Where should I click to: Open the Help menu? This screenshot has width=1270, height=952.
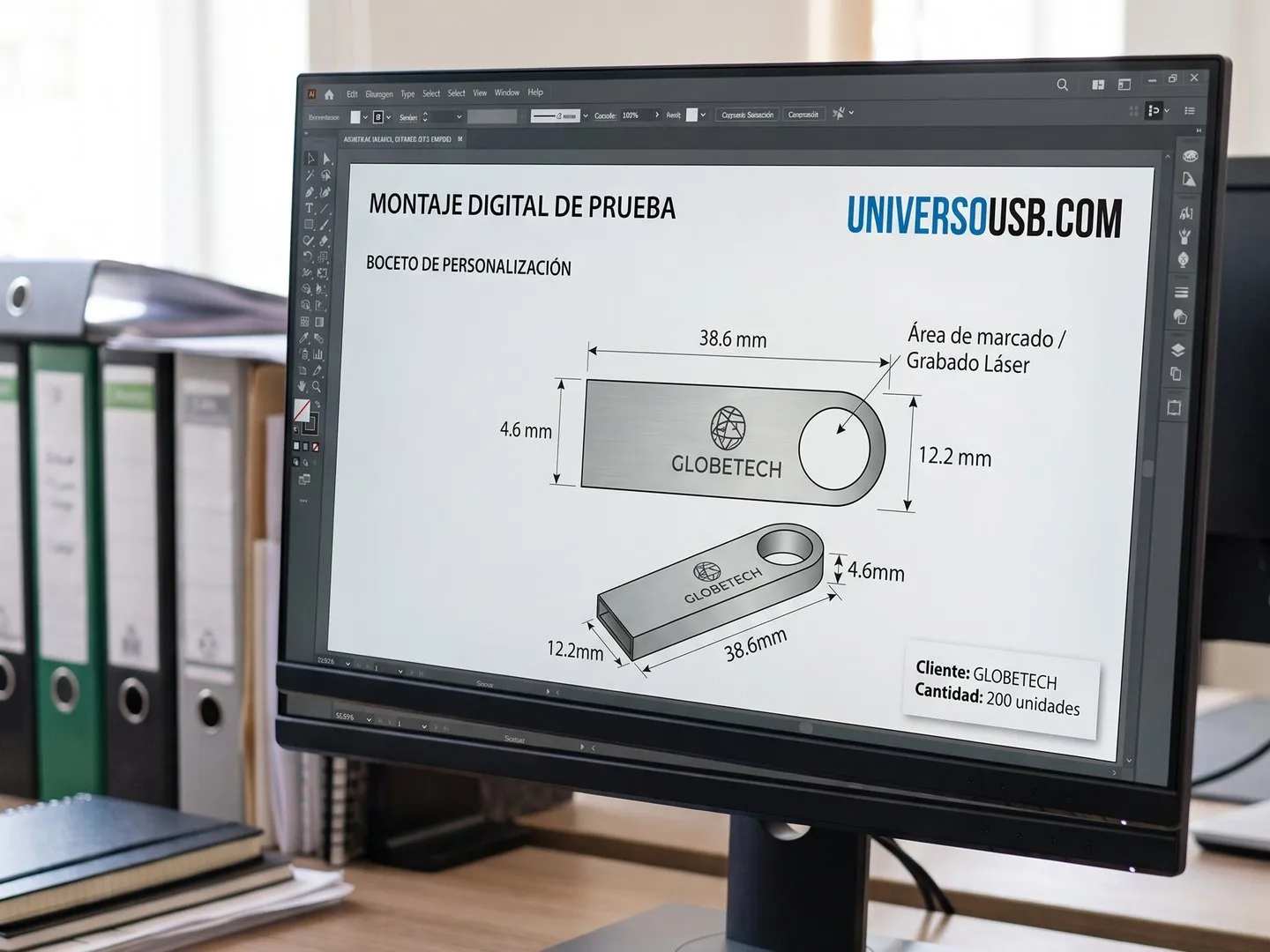[x=535, y=92]
